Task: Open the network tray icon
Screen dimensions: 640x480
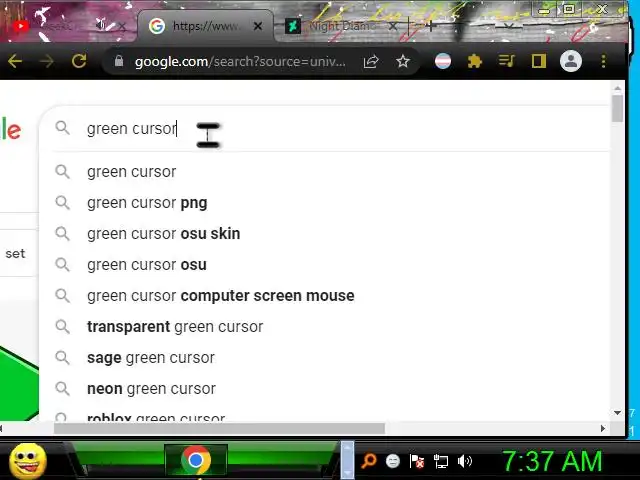Action: point(440,462)
